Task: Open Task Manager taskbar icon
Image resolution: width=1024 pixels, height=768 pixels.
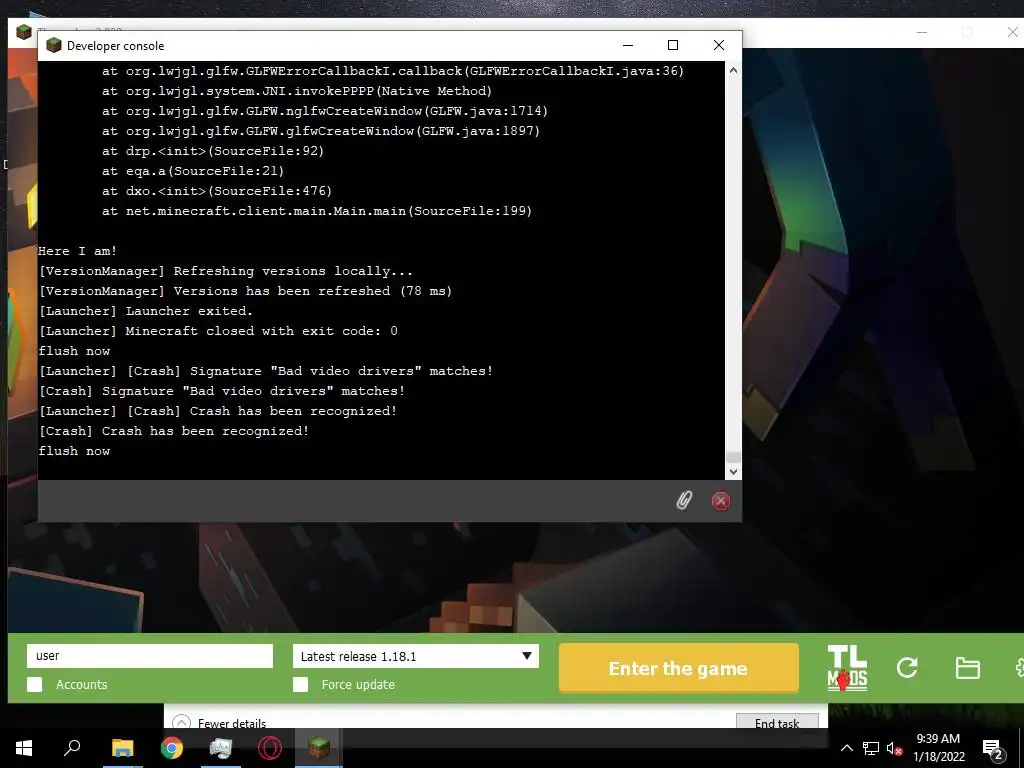Action: tap(221, 748)
